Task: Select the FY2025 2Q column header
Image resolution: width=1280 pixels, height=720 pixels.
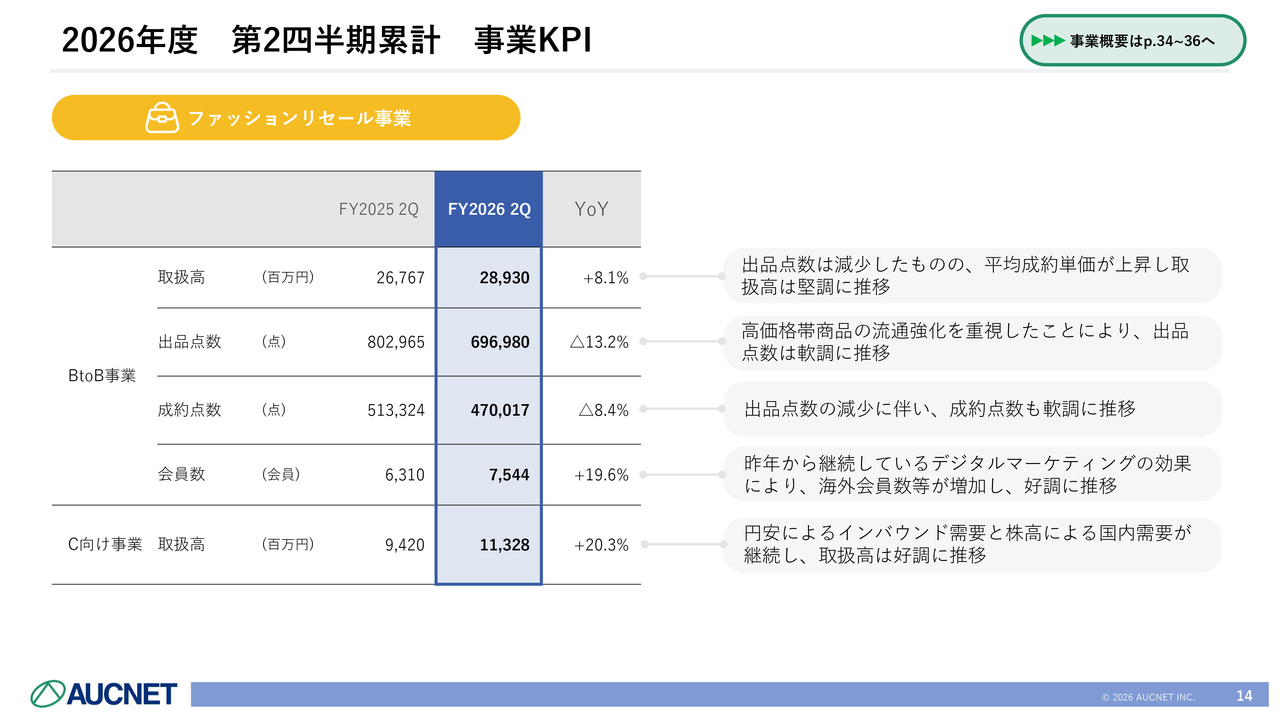Action: point(379,209)
